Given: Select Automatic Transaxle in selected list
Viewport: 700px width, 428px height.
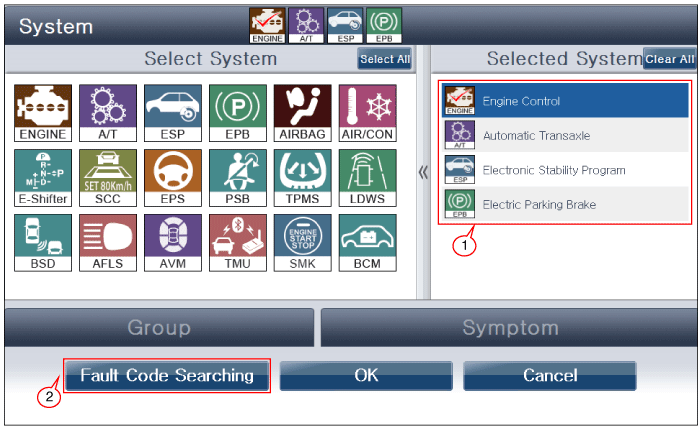Looking at the screenshot, I should pos(565,135).
